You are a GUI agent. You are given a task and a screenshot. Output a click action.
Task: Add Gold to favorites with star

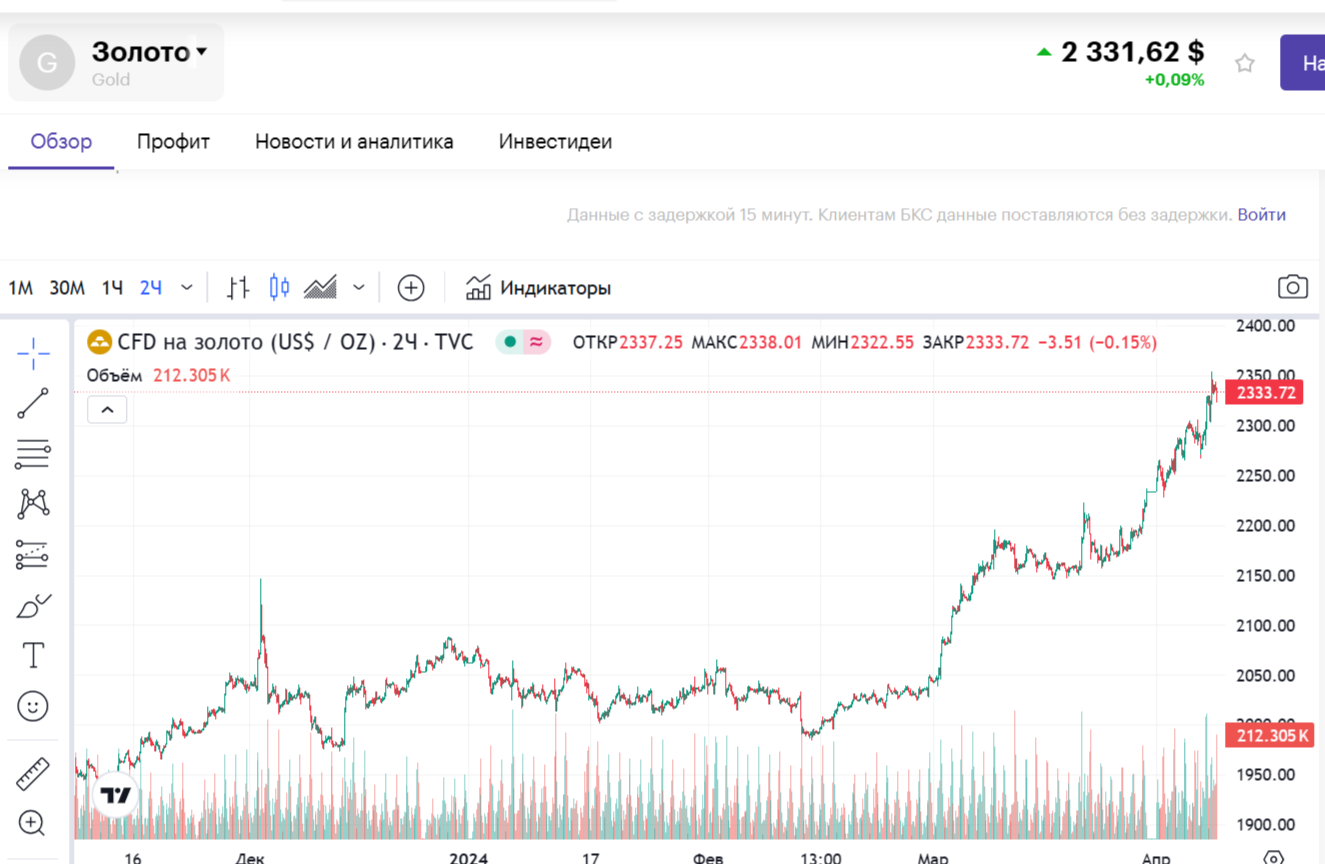(x=1244, y=64)
